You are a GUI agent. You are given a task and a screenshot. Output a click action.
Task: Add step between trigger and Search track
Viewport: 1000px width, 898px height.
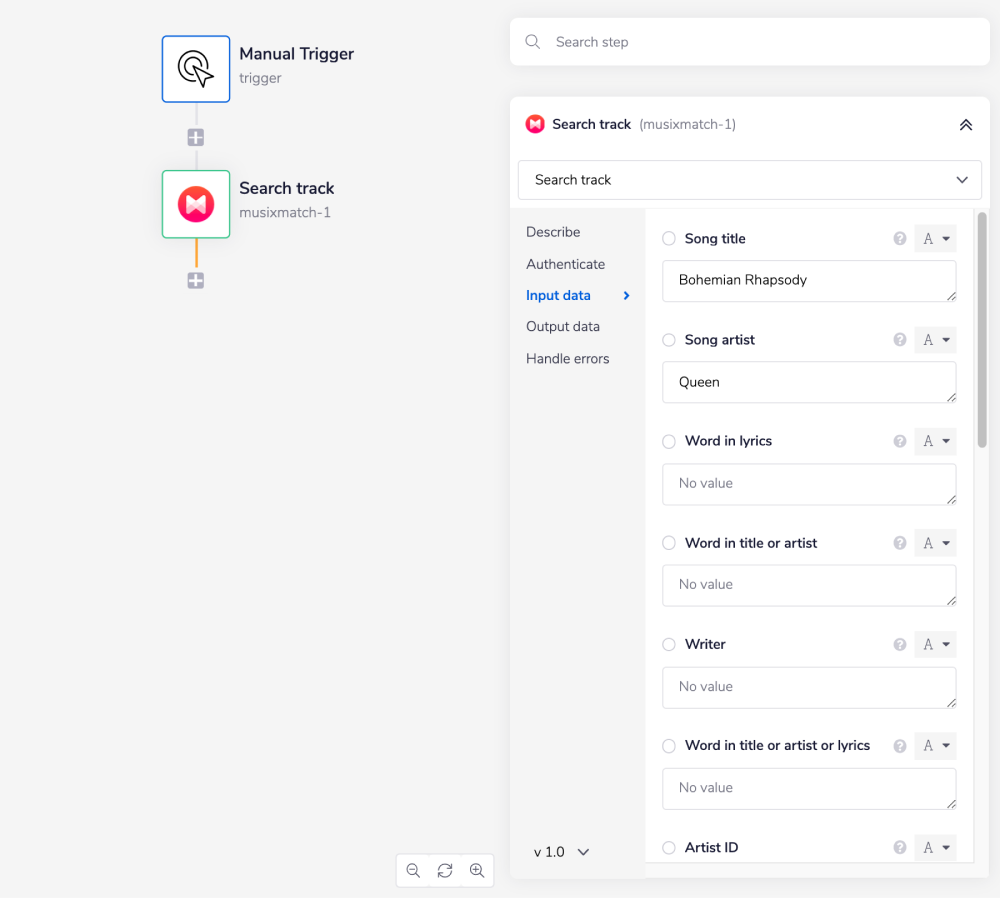point(196,138)
